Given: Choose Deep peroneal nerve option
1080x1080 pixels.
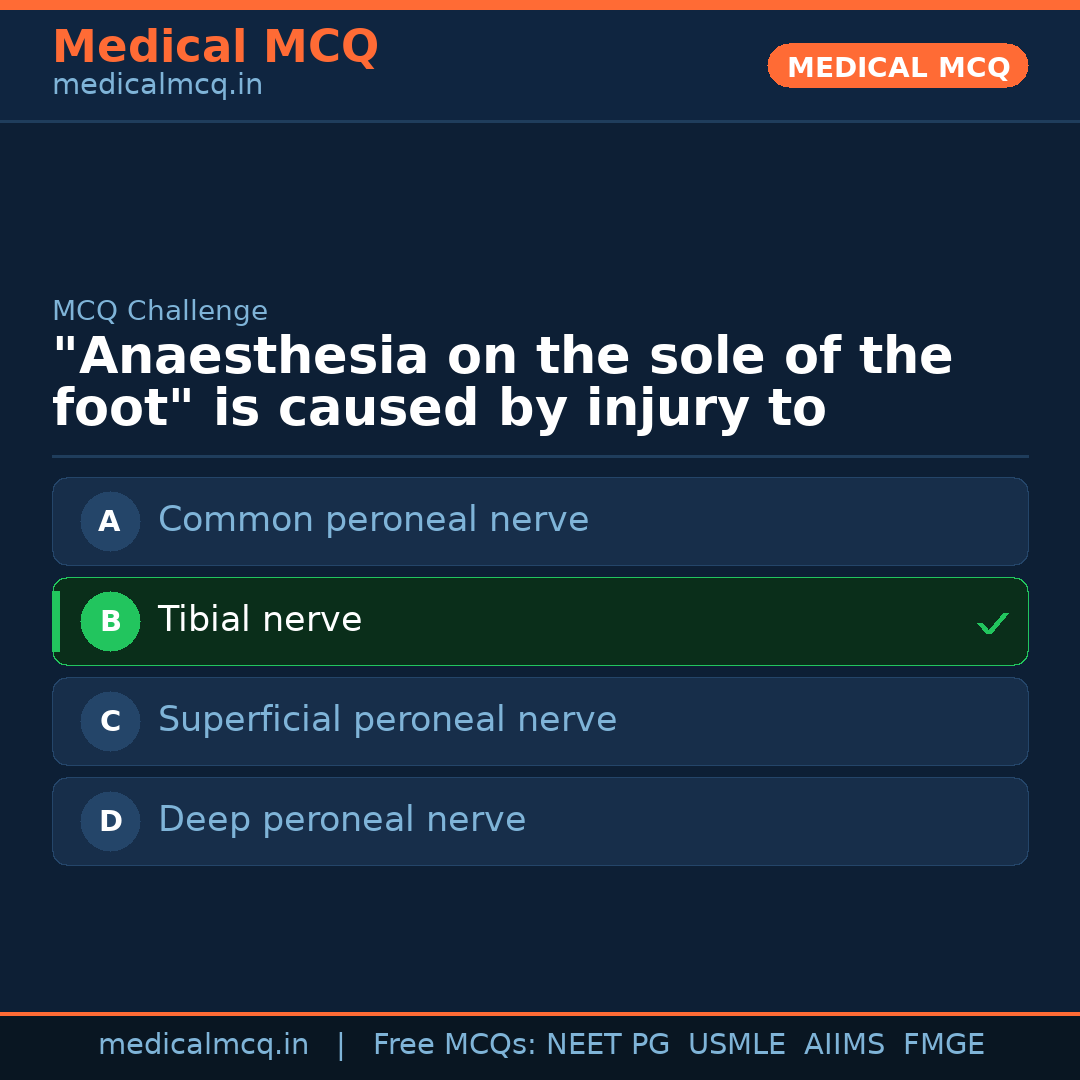Looking at the screenshot, I should tap(342, 820).
